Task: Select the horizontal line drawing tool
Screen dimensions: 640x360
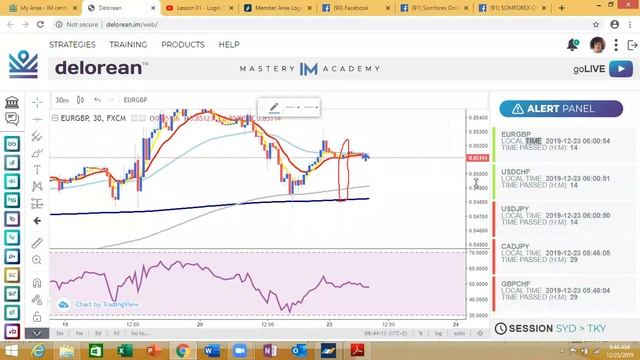Action: point(37,119)
